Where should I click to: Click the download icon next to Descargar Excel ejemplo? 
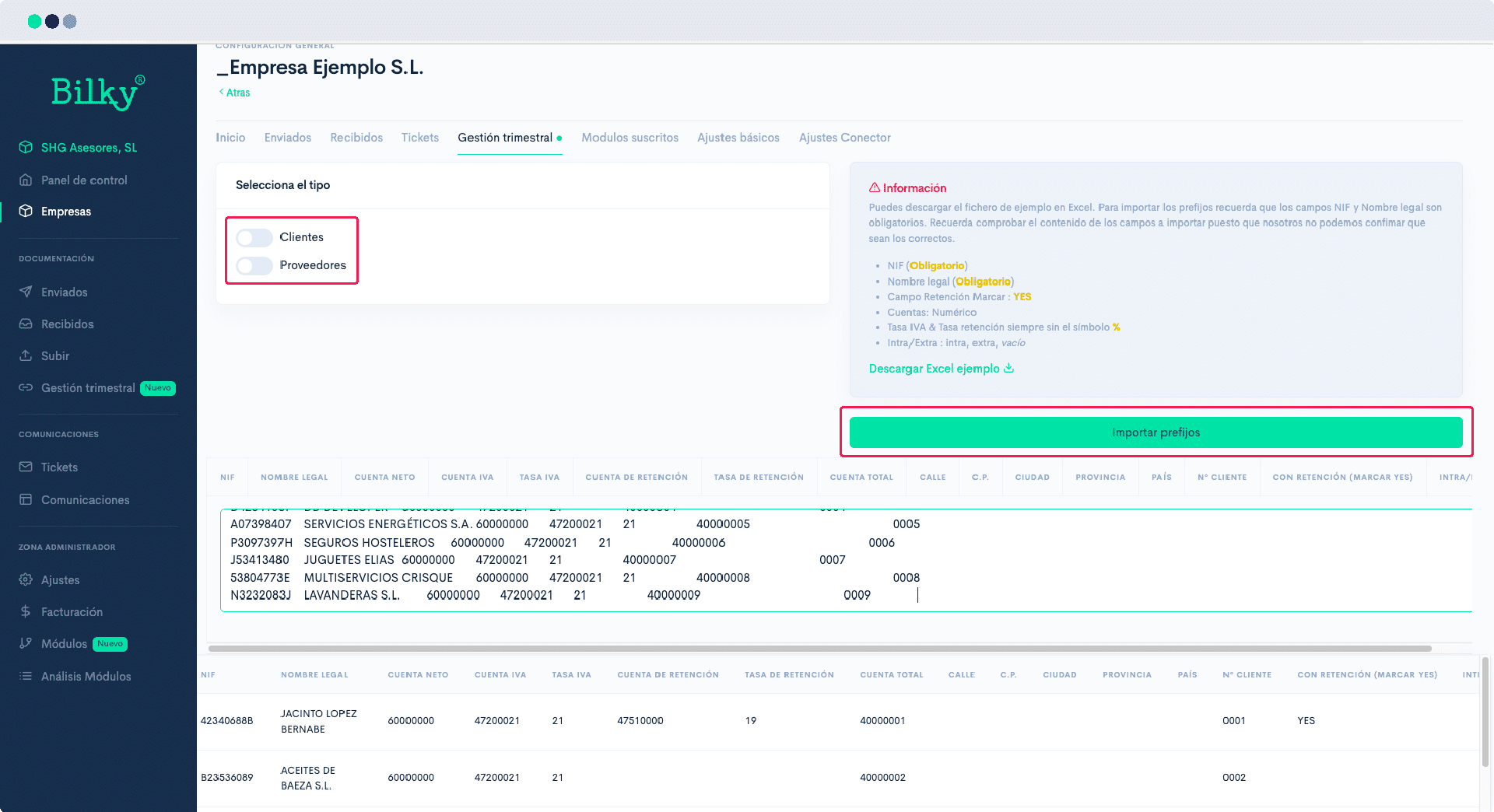(1009, 368)
